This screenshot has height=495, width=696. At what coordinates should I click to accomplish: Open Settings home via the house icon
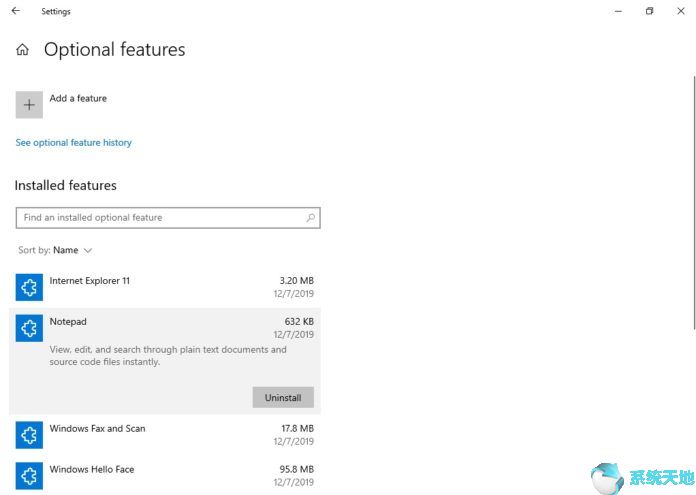(22, 49)
